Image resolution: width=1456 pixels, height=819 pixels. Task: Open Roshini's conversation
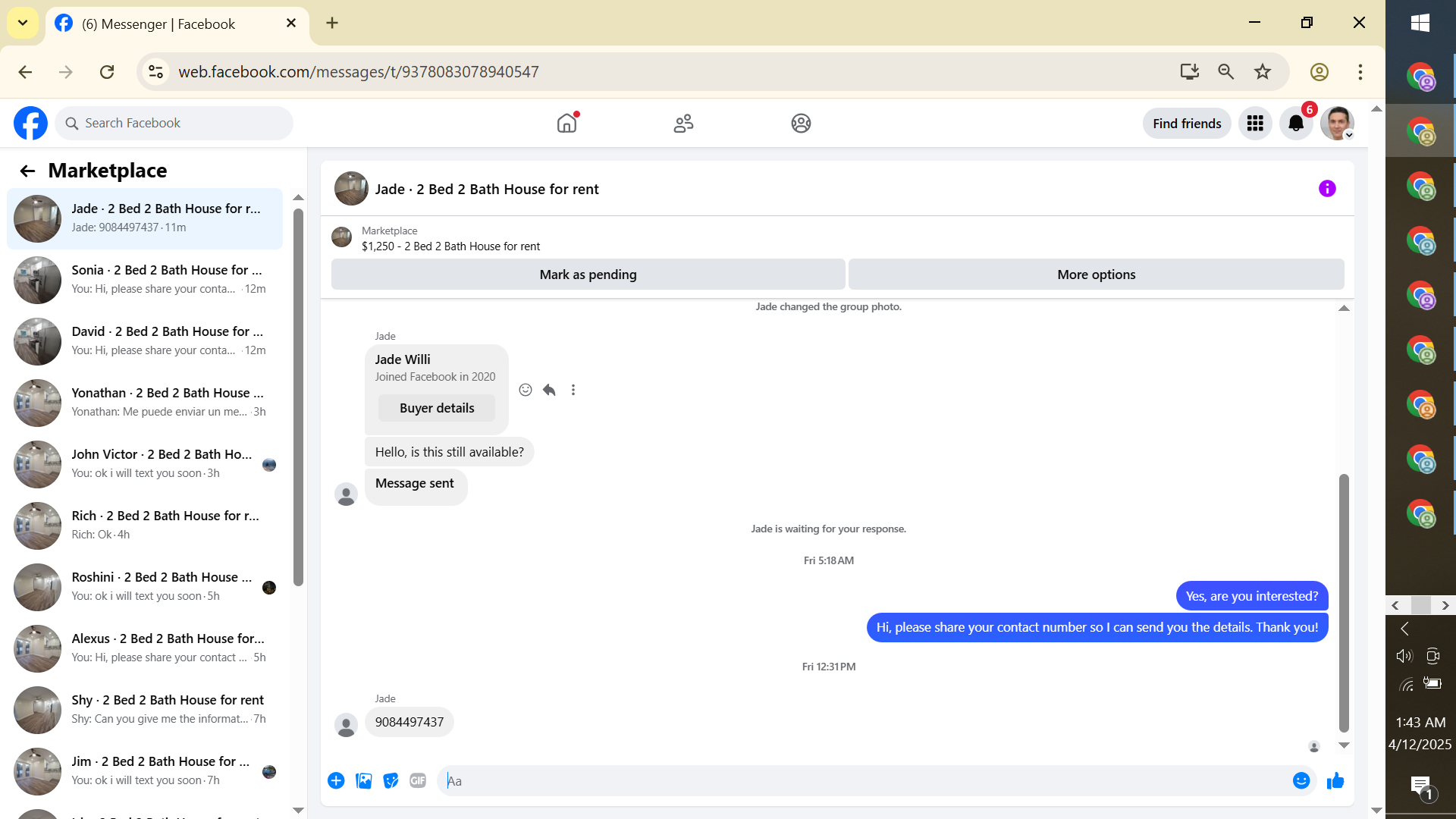click(x=145, y=586)
